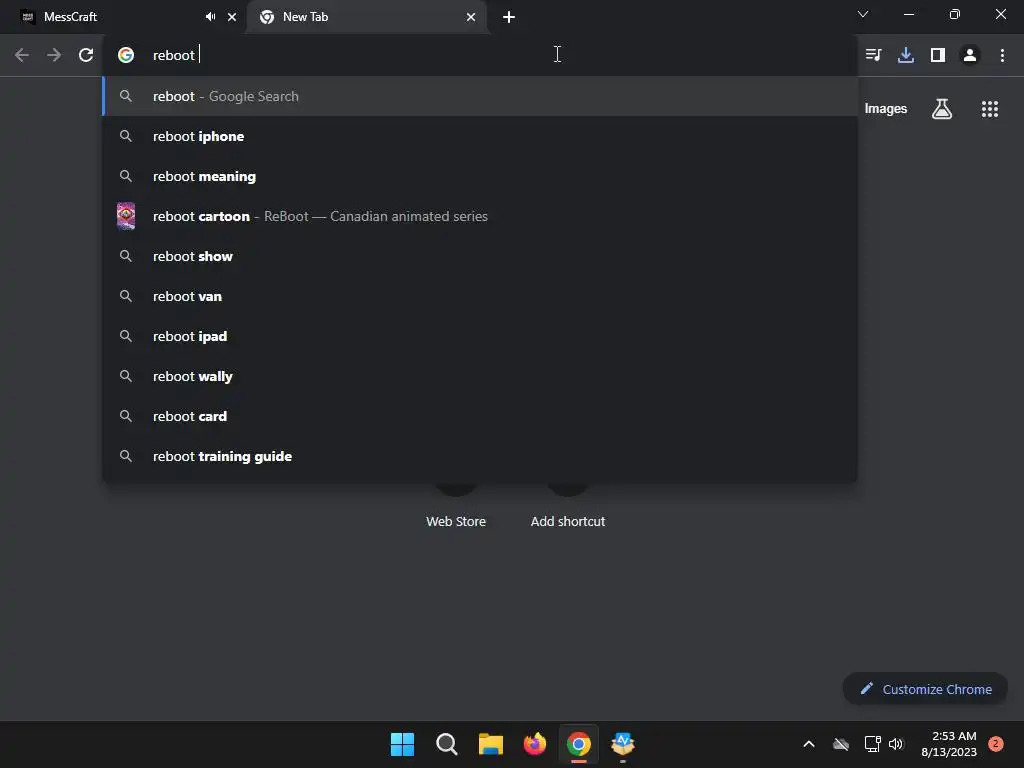This screenshot has height=768, width=1024.
Task: Pick the 'reboot show' suggestion
Action: coord(480,256)
